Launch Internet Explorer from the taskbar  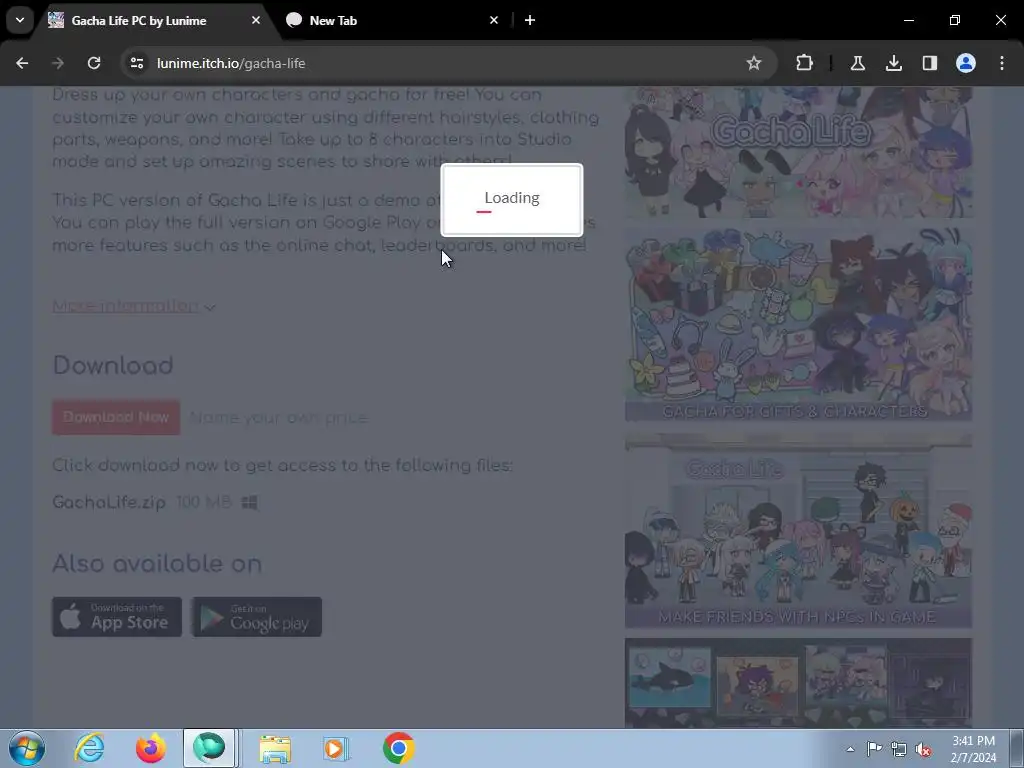[89, 748]
